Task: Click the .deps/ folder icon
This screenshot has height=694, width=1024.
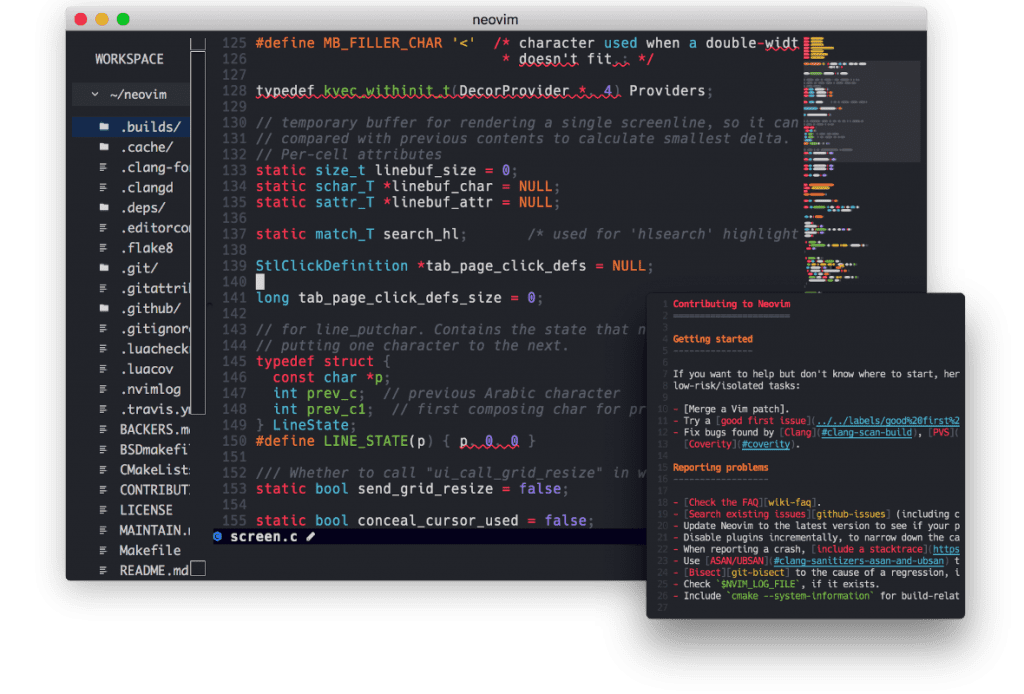Action: point(104,208)
